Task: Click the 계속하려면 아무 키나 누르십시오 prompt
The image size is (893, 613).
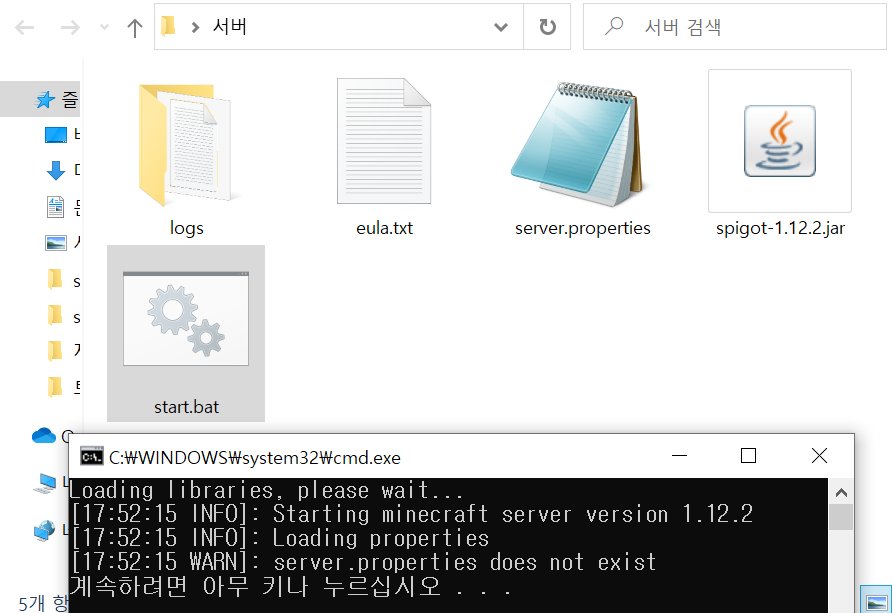Action: [290, 586]
